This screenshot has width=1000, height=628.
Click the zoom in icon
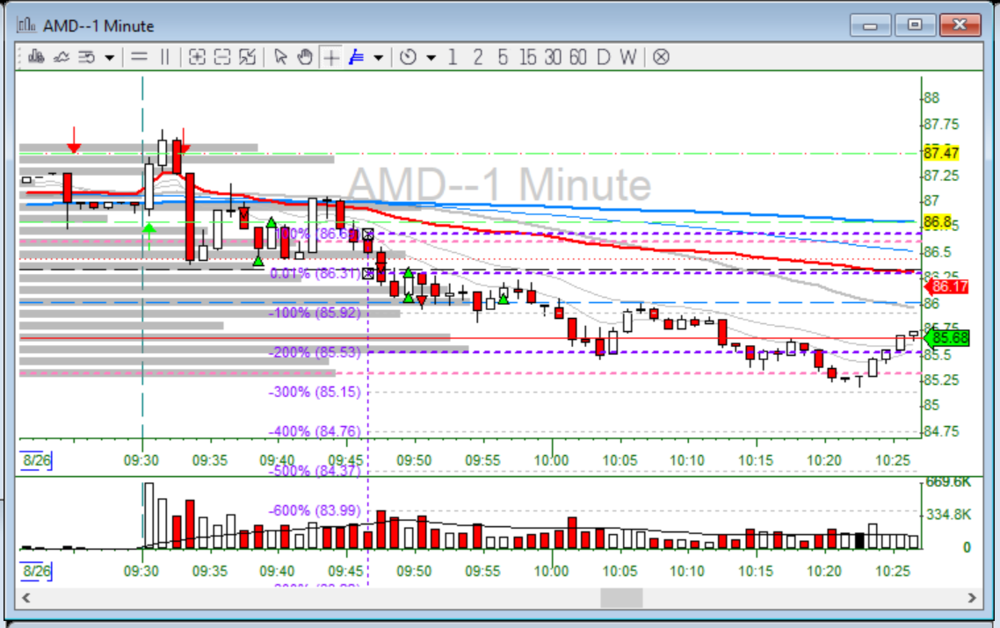coord(197,57)
